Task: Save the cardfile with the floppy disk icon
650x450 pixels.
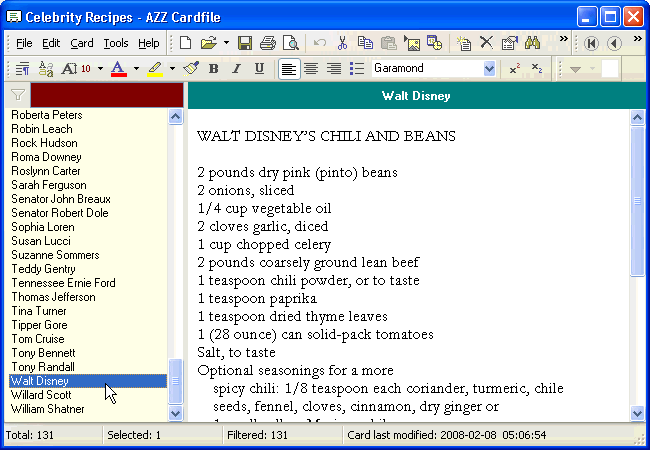Action: (245, 43)
